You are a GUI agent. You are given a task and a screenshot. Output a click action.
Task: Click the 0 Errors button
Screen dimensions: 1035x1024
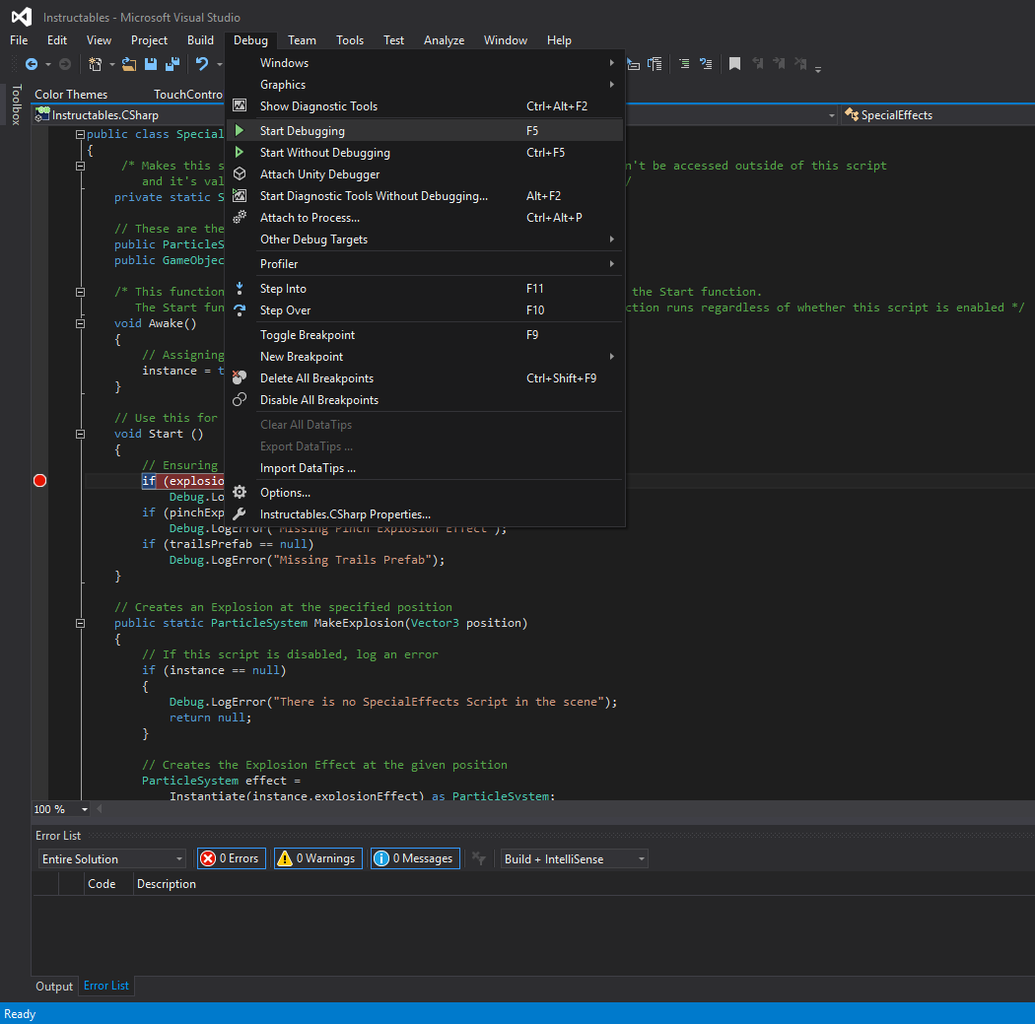tap(231, 858)
